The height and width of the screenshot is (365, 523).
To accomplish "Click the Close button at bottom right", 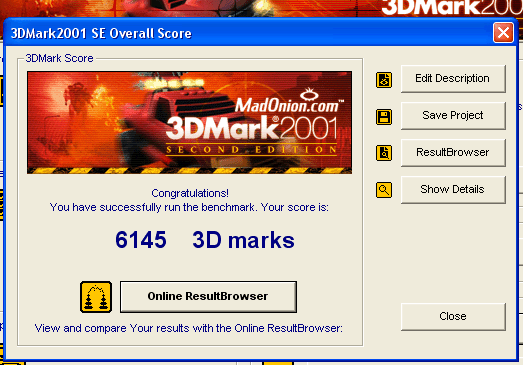I will point(453,317).
